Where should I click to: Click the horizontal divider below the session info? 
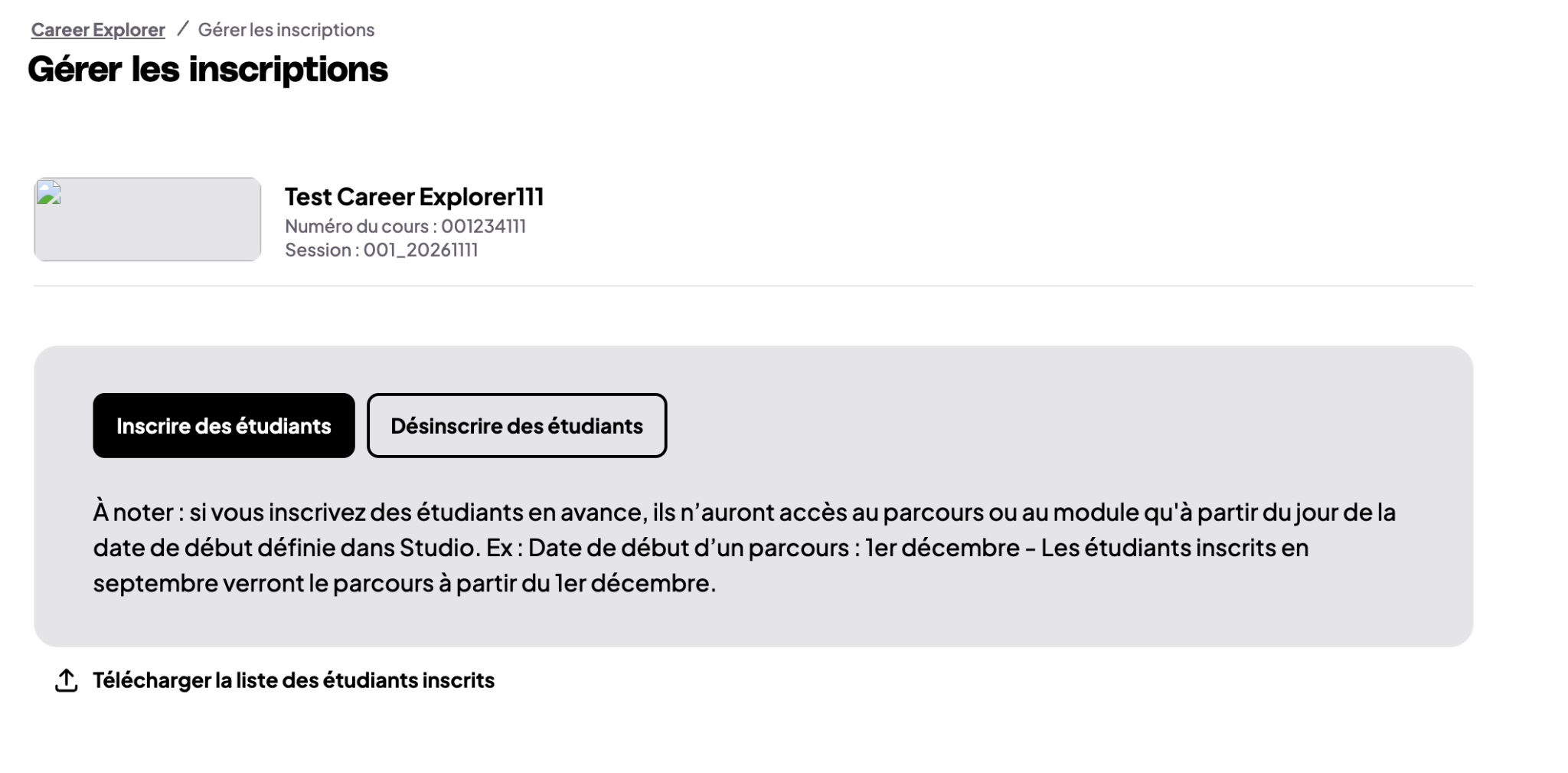(753, 286)
